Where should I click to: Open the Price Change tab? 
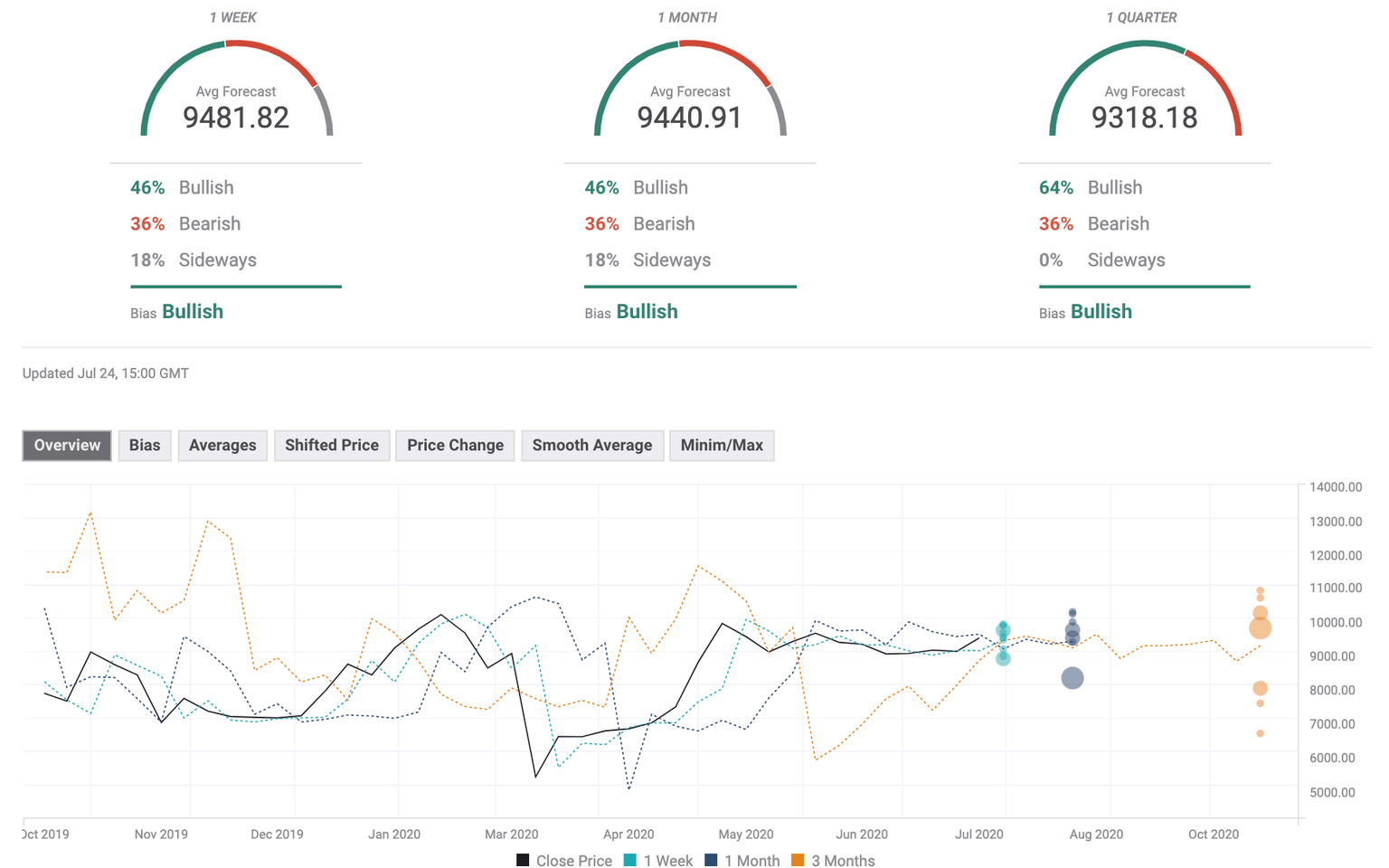tap(455, 446)
